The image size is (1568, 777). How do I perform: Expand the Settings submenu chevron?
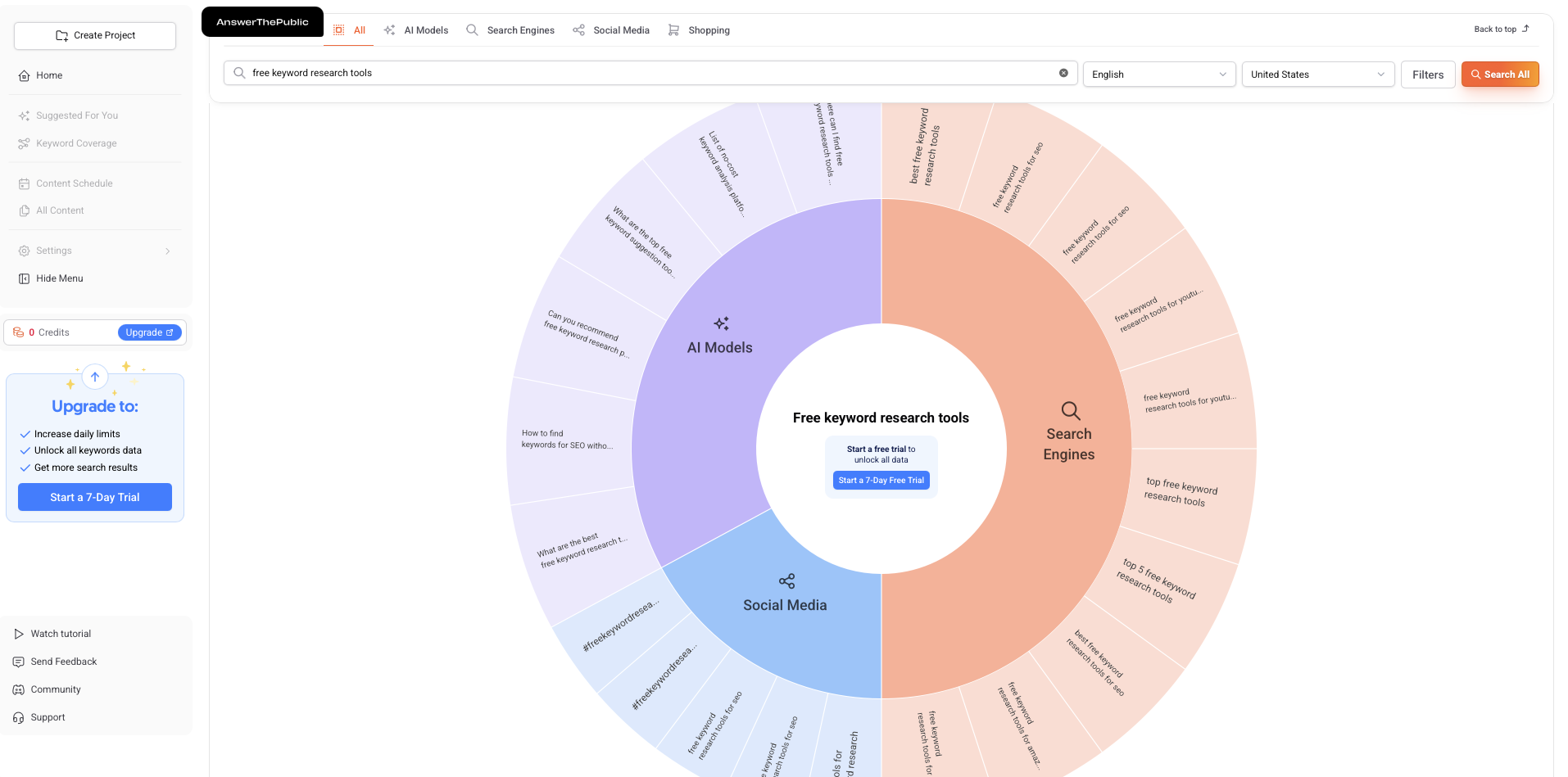168,251
